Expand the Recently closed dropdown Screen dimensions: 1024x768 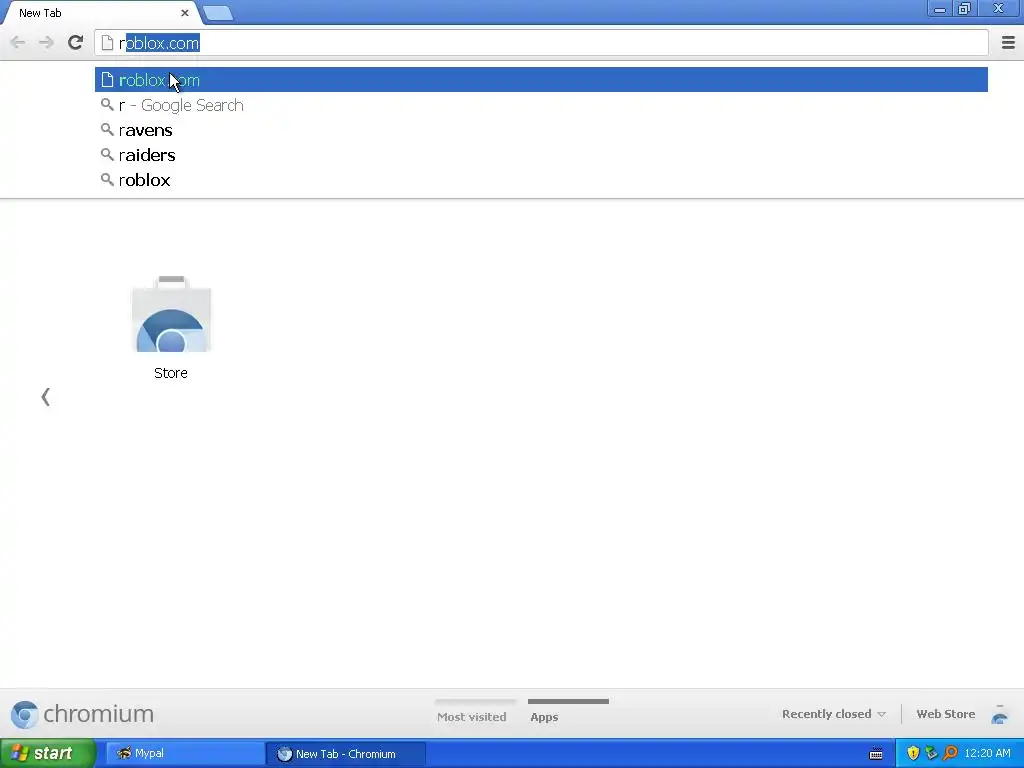pyautogui.click(x=833, y=714)
